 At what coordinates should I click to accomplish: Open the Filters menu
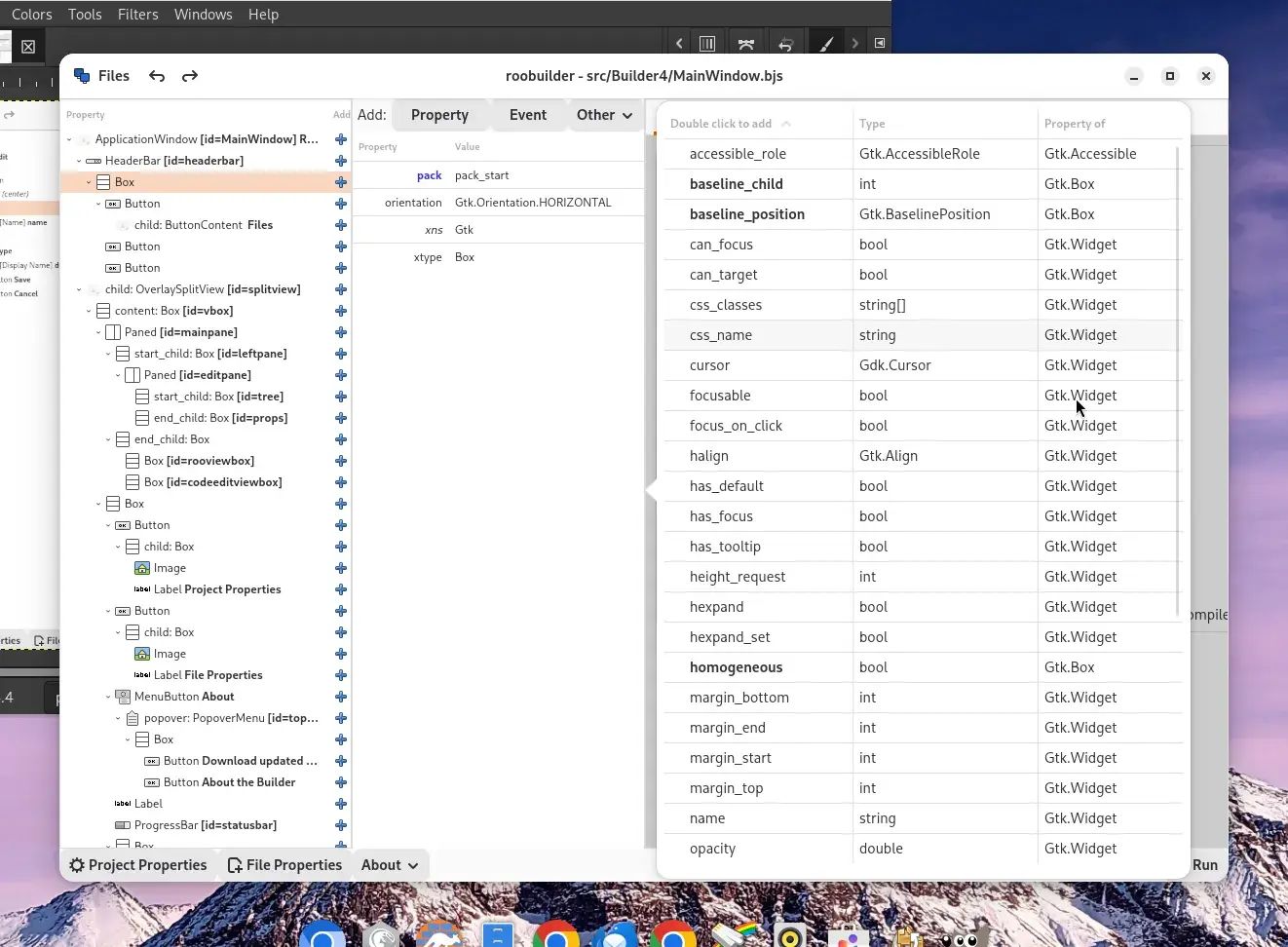pos(137,14)
